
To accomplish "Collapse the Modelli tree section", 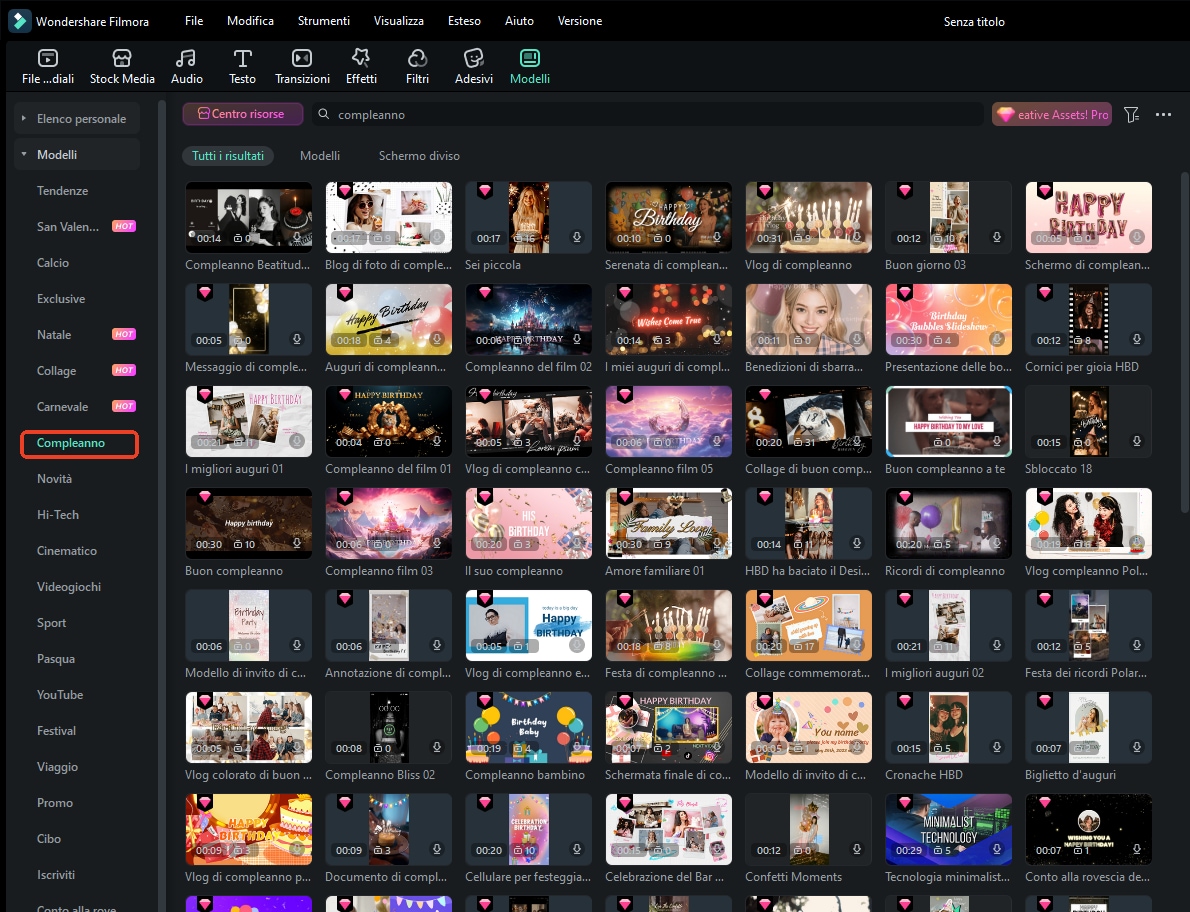I will click(x=23, y=155).
